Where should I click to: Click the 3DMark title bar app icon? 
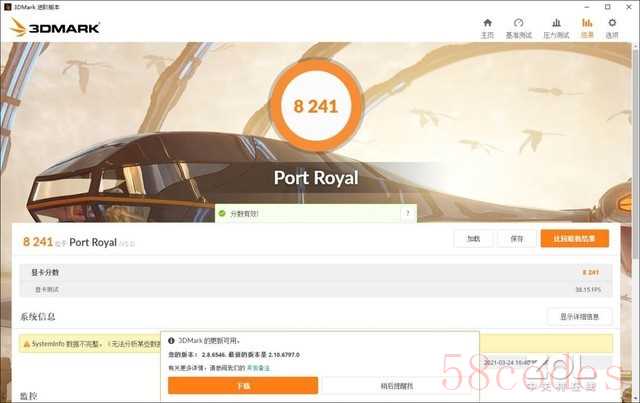point(7,7)
